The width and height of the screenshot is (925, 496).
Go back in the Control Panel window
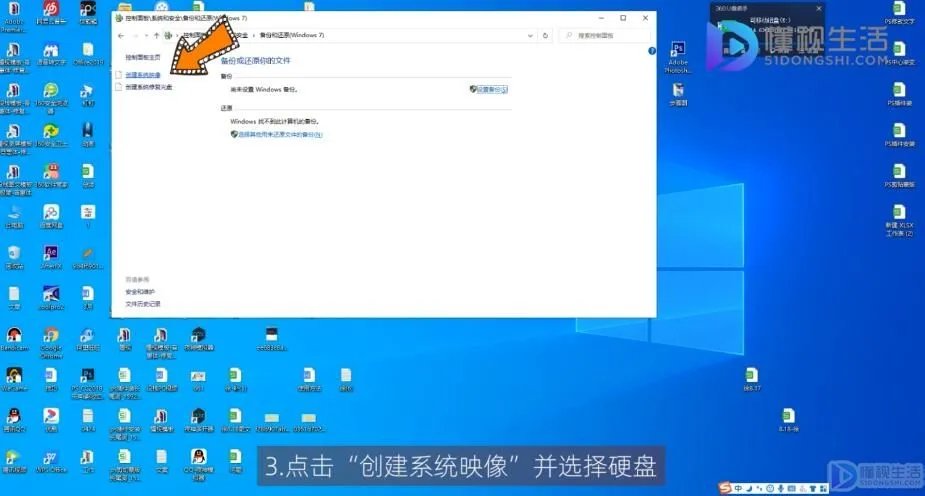[121, 35]
